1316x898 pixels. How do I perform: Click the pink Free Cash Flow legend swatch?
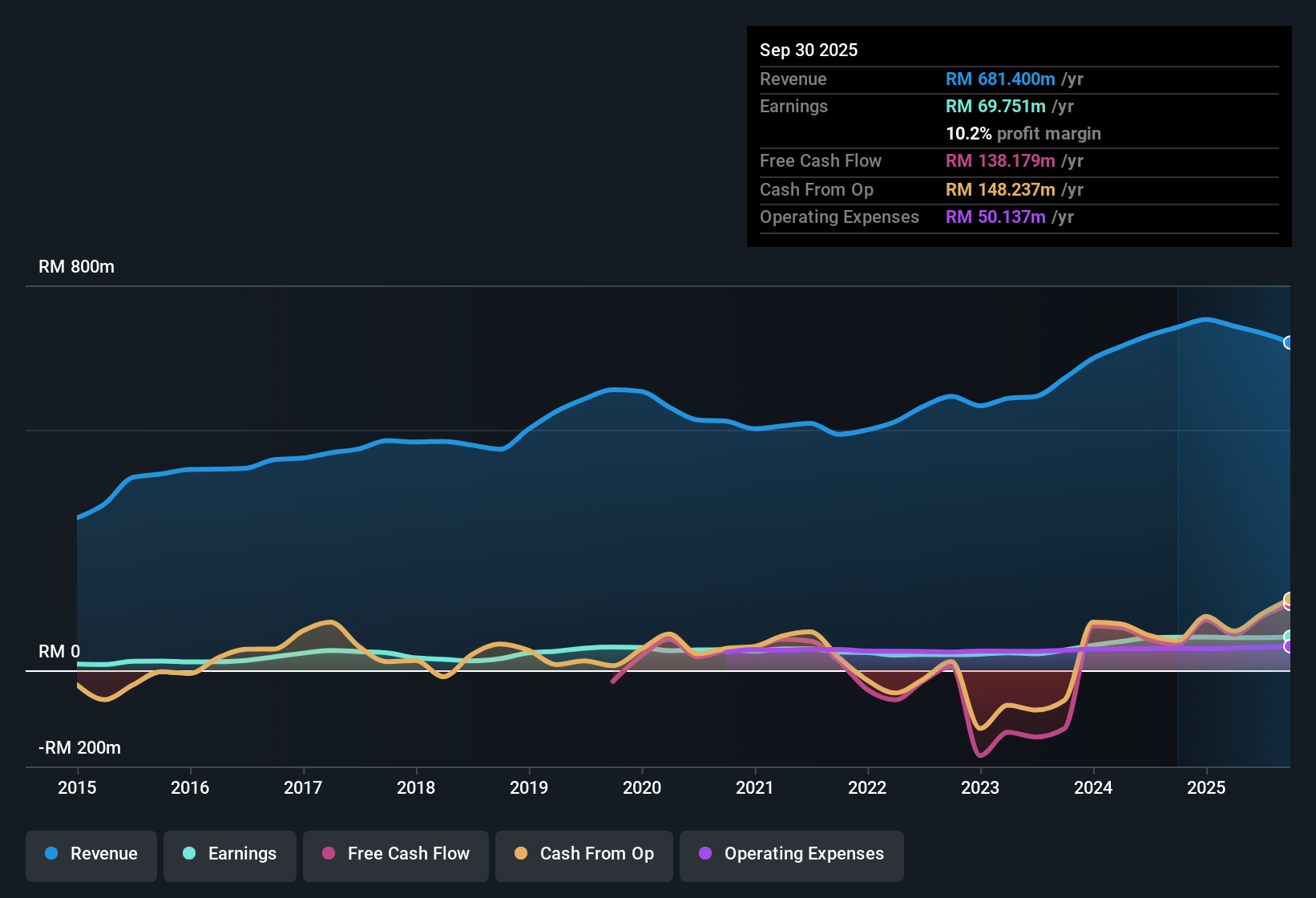(x=328, y=854)
